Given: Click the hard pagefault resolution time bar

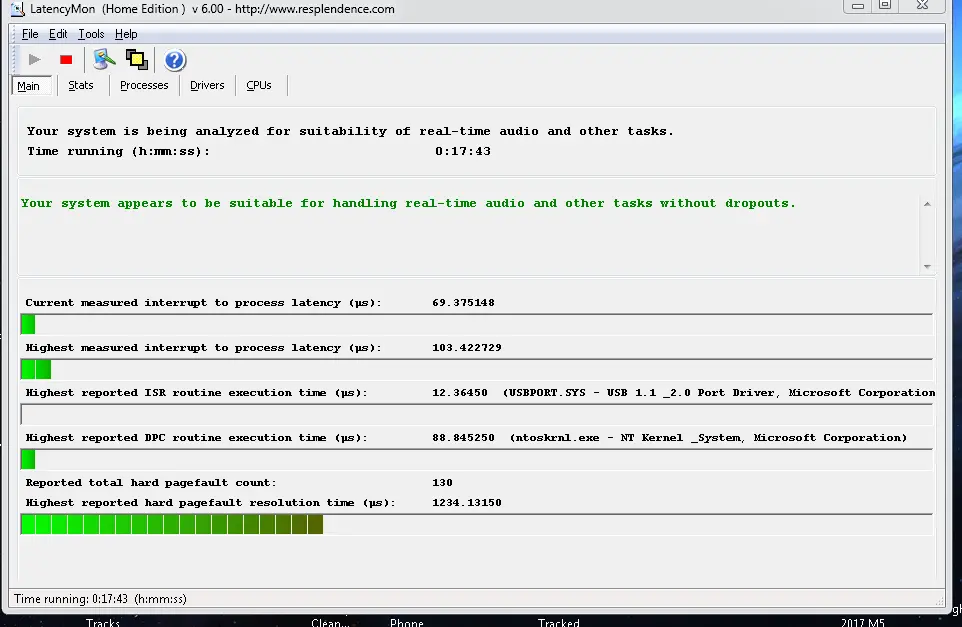Looking at the screenshot, I should pyautogui.click(x=476, y=524).
